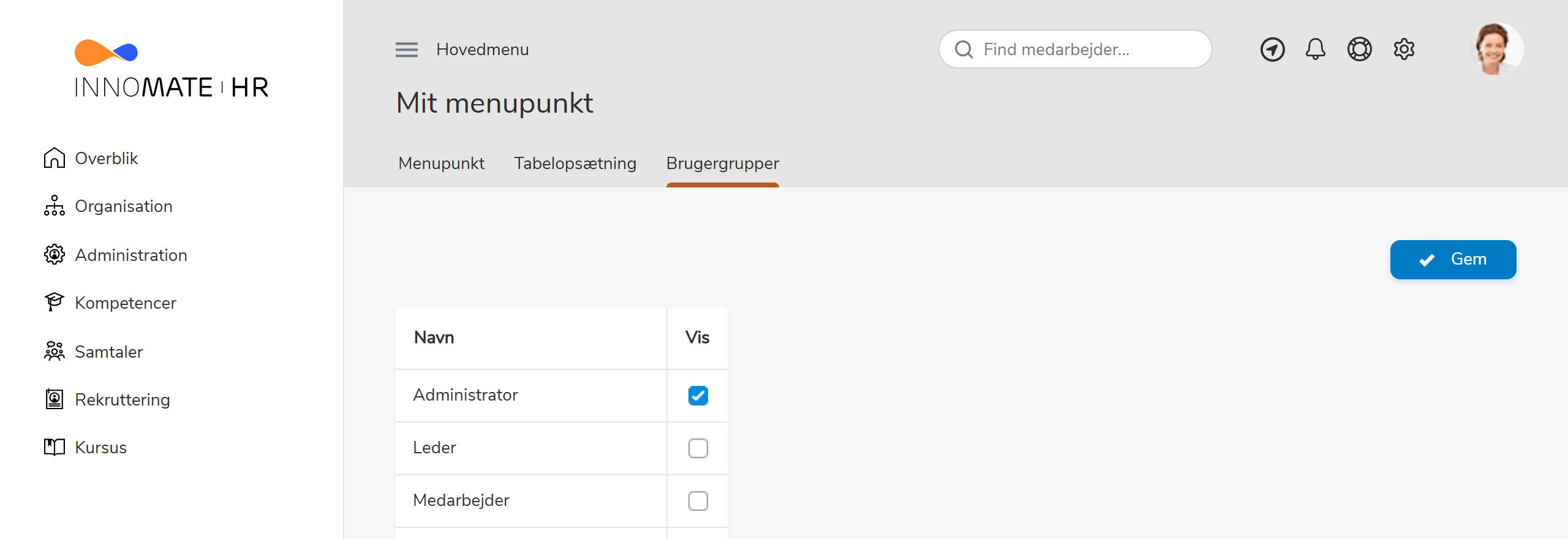This screenshot has height=539, width=1568.
Task: Select the Brugergrupper tab
Action: point(722,164)
